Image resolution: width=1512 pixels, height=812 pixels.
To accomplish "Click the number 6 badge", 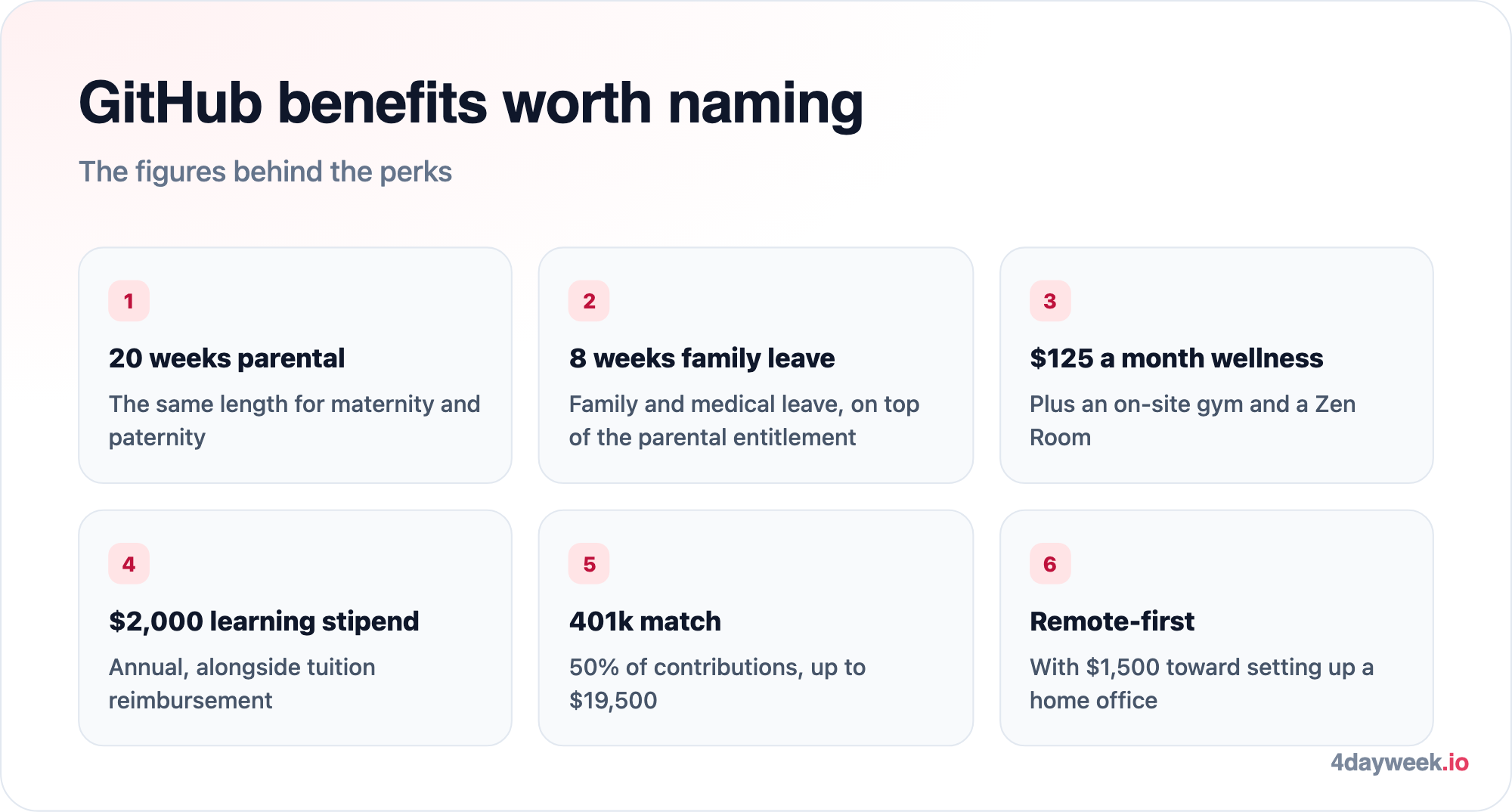I will coord(1050,564).
